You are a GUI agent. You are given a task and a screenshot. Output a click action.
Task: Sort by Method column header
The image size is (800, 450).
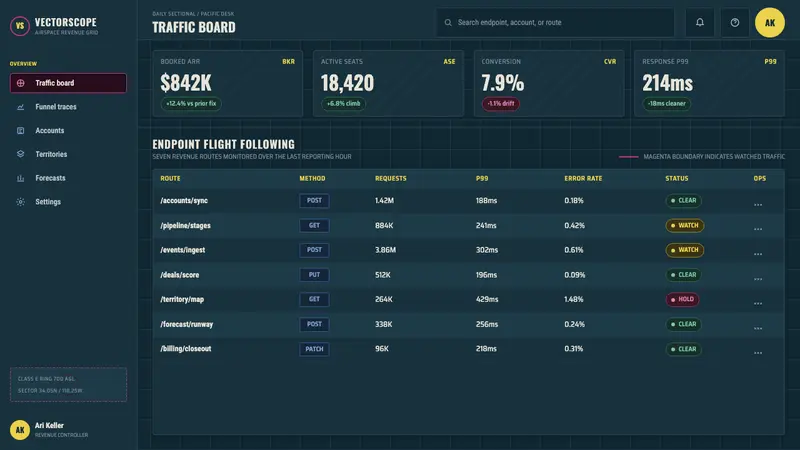312,179
